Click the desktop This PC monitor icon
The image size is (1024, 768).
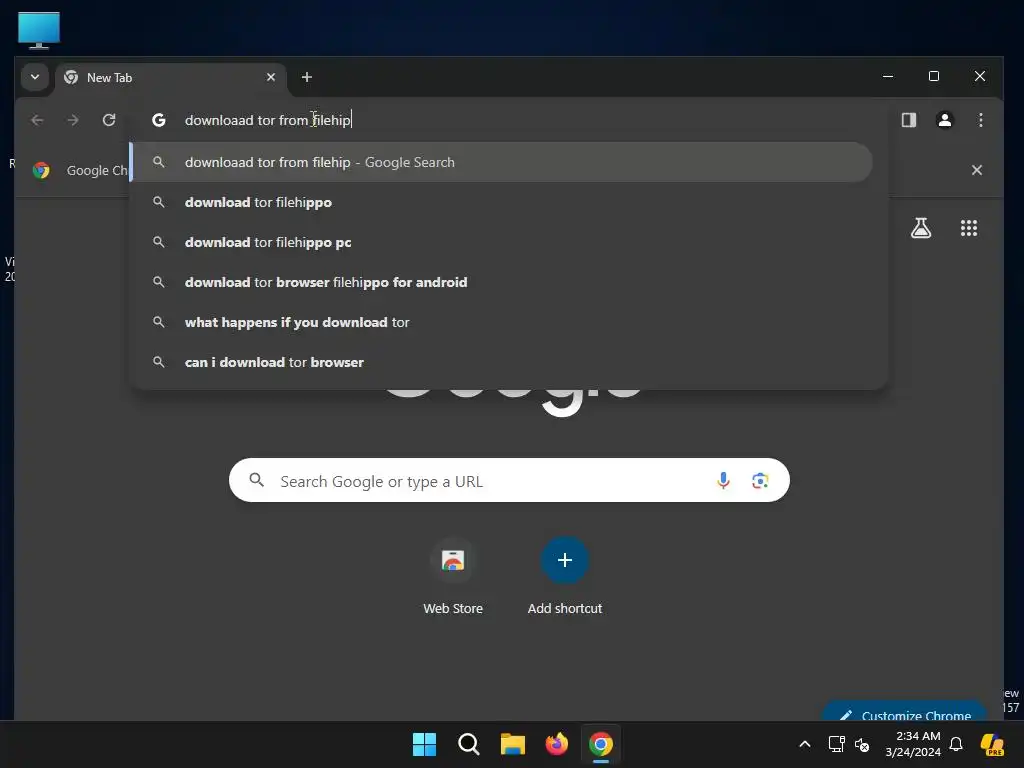coord(39,30)
